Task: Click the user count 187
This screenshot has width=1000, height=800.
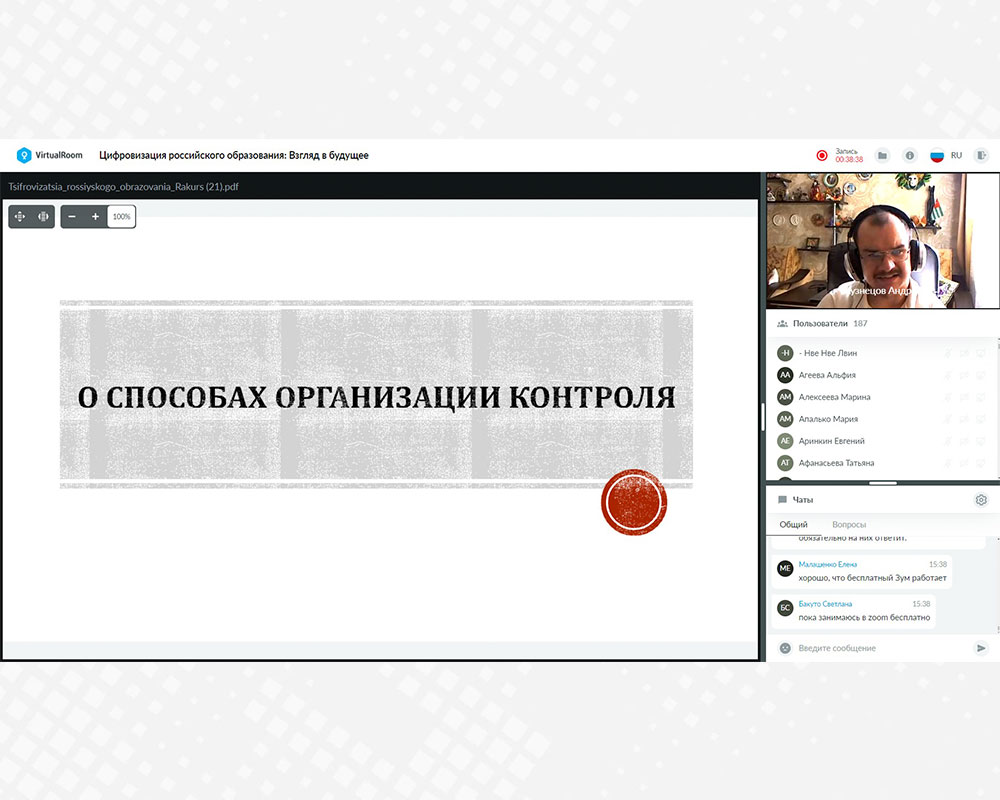Action: click(860, 323)
